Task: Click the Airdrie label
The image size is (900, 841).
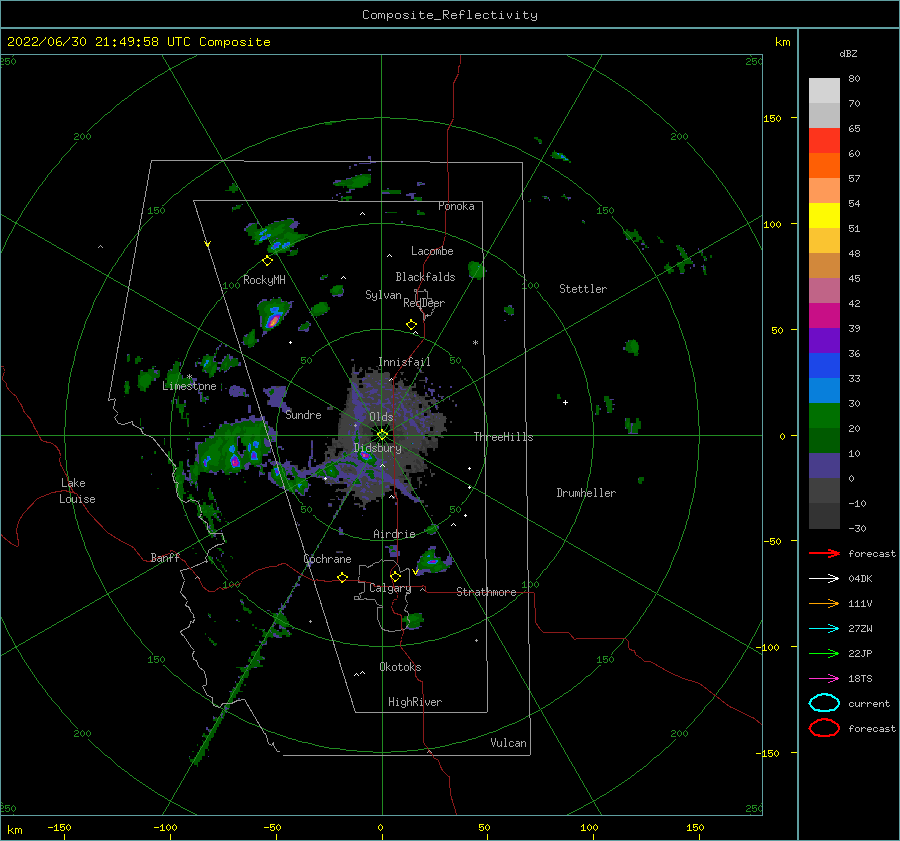Action: pyautogui.click(x=394, y=534)
